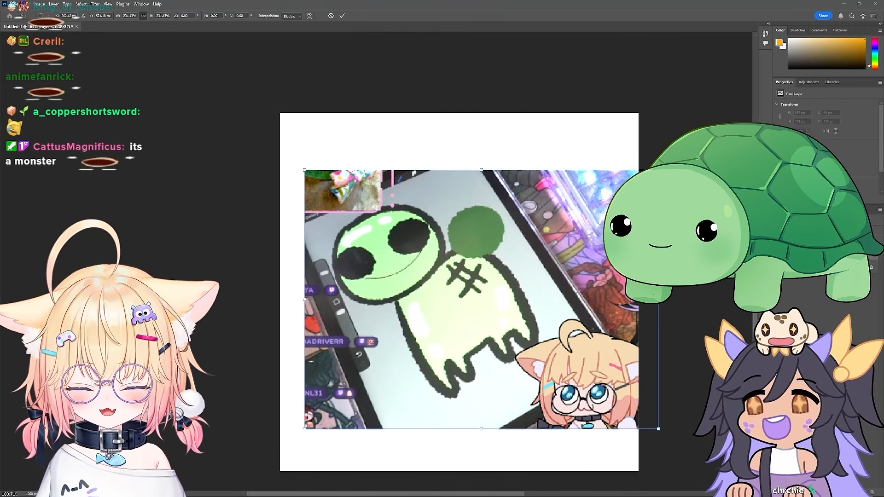The height and width of the screenshot is (497, 884).
Task: Click the orange foreground color swatch
Action: tap(779, 43)
